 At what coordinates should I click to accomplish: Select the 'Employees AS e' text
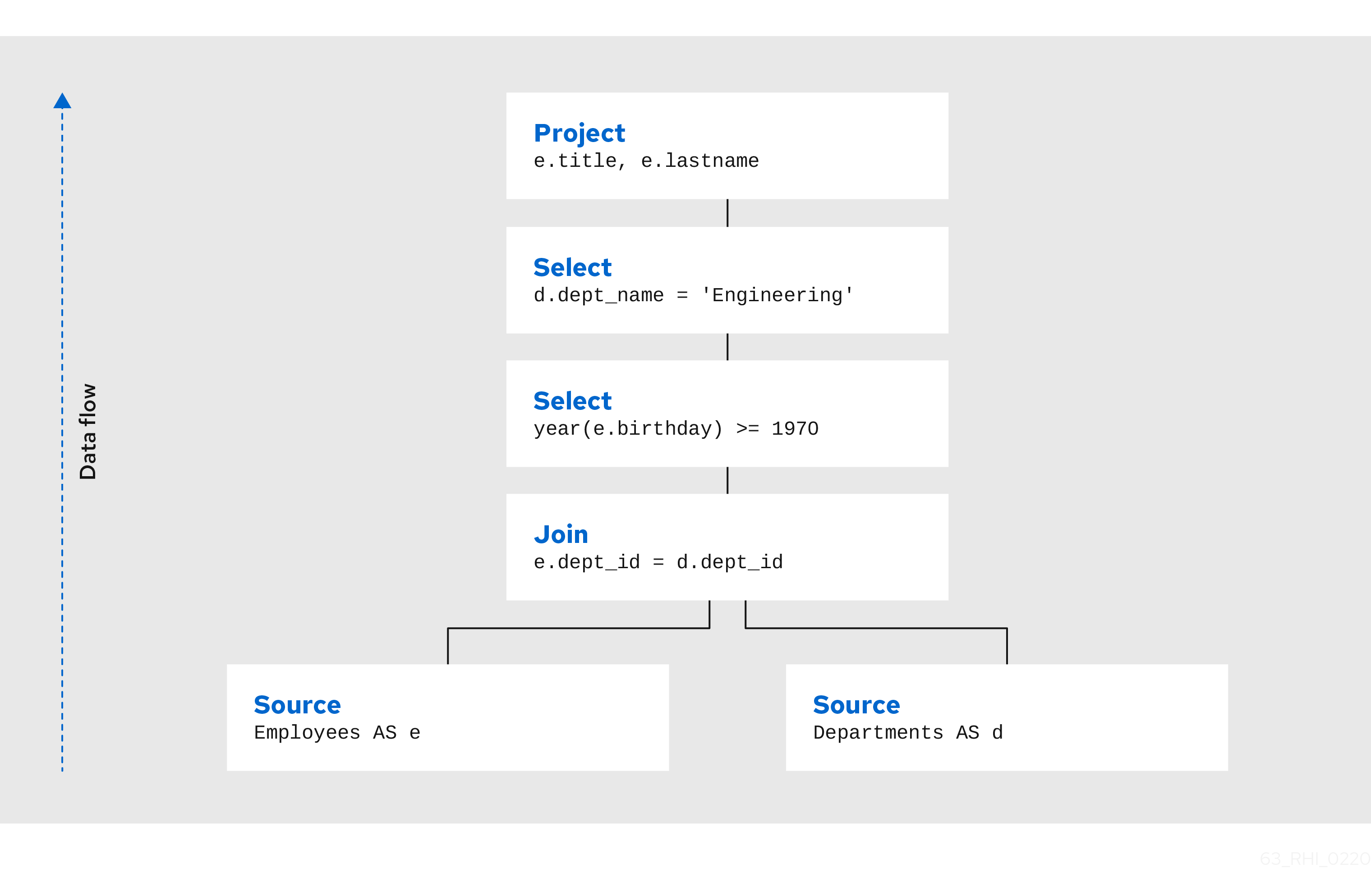click(337, 733)
